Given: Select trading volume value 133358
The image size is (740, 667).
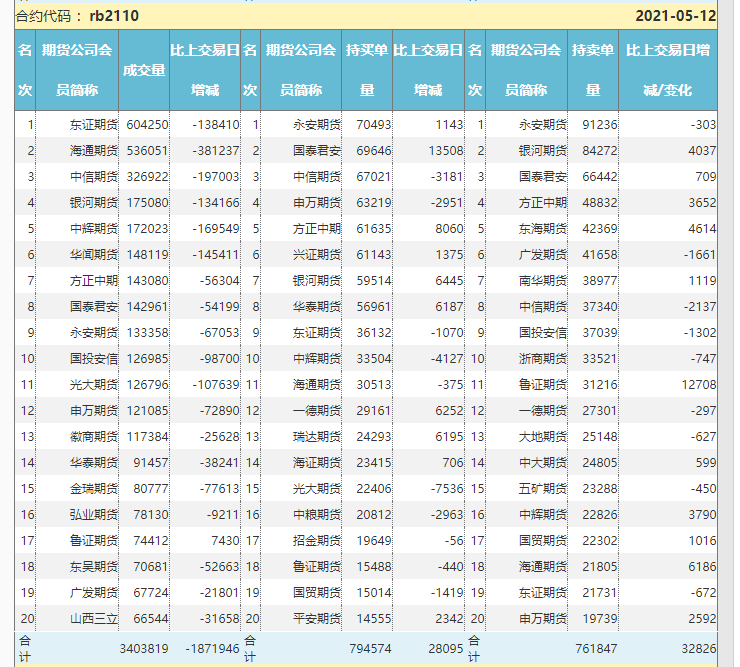Looking at the screenshot, I should tap(147, 332).
